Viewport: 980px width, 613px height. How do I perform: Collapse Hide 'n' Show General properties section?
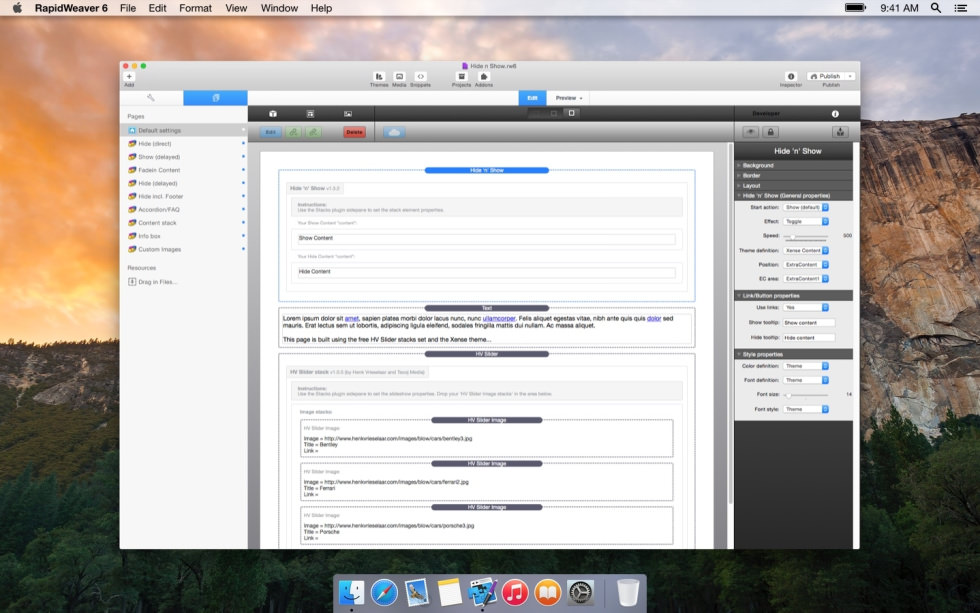793,196
